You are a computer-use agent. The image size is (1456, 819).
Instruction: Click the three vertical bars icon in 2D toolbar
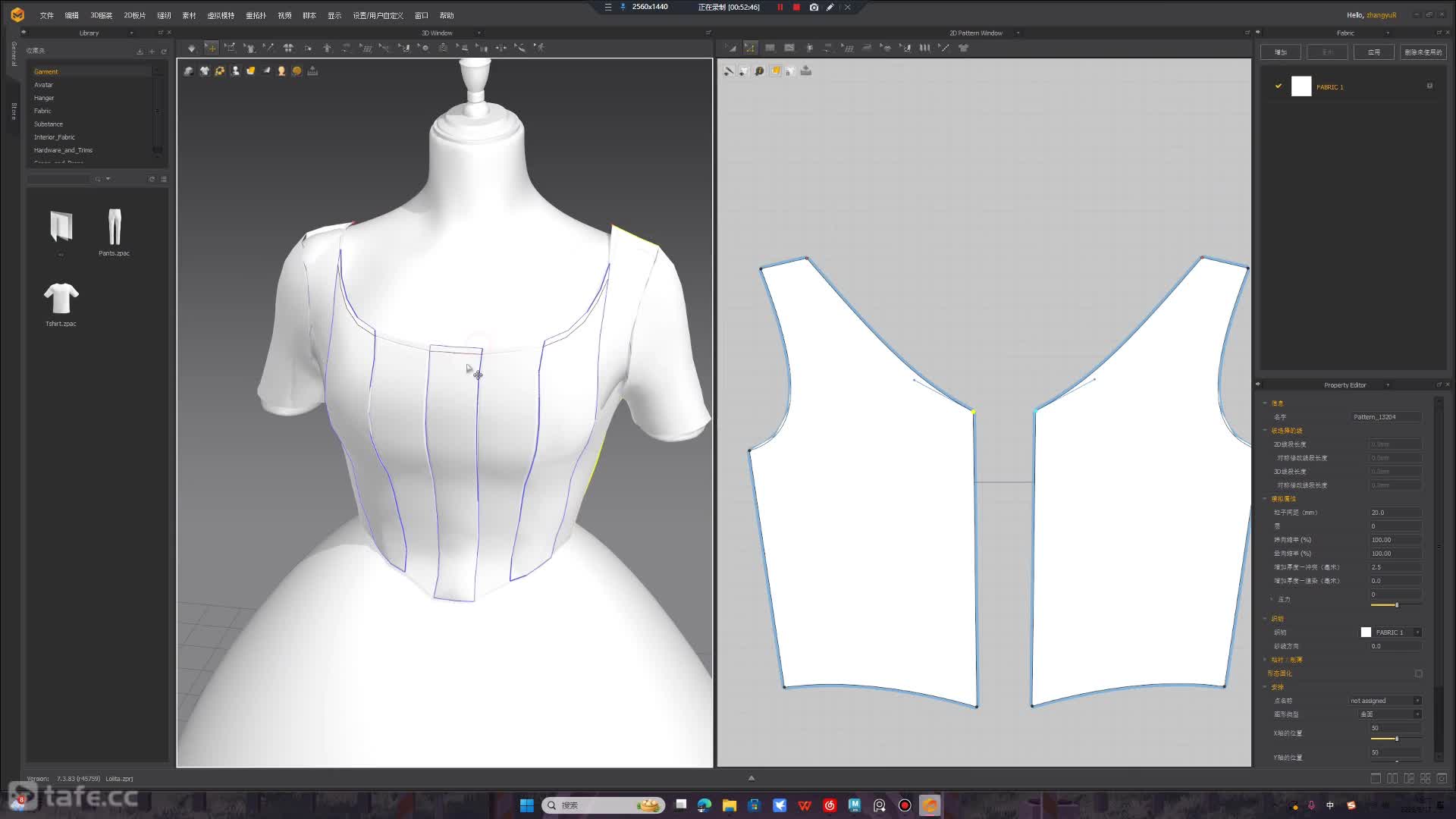(x=924, y=48)
